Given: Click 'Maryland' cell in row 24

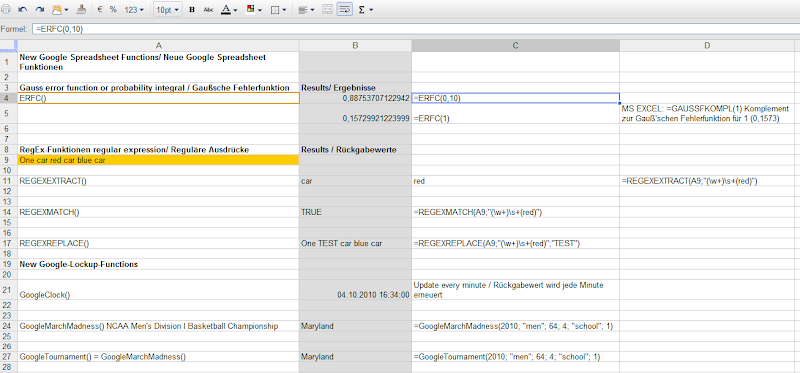Looking at the screenshot, I should point(355,326).
